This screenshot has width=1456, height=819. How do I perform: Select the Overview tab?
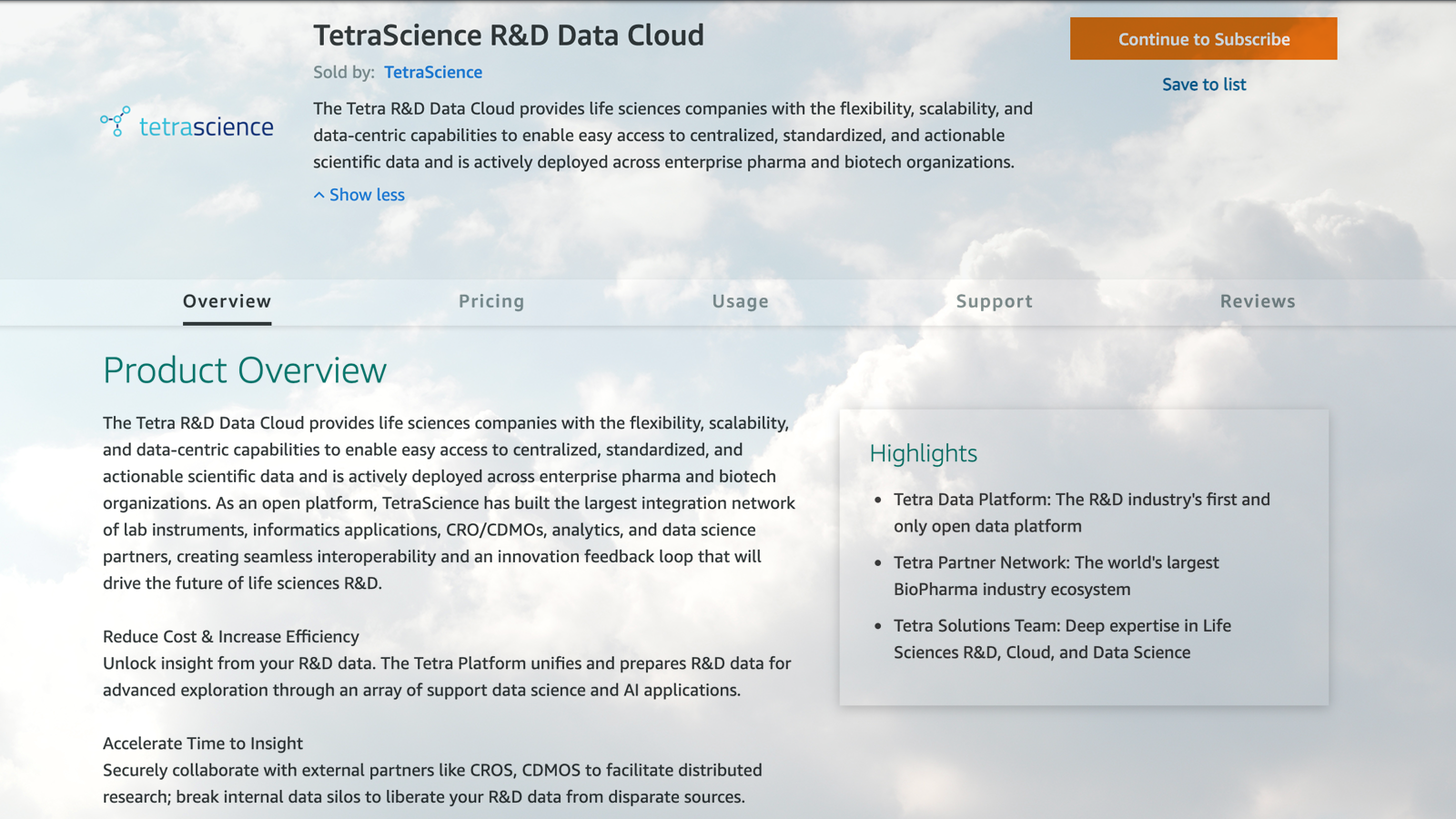226,300
